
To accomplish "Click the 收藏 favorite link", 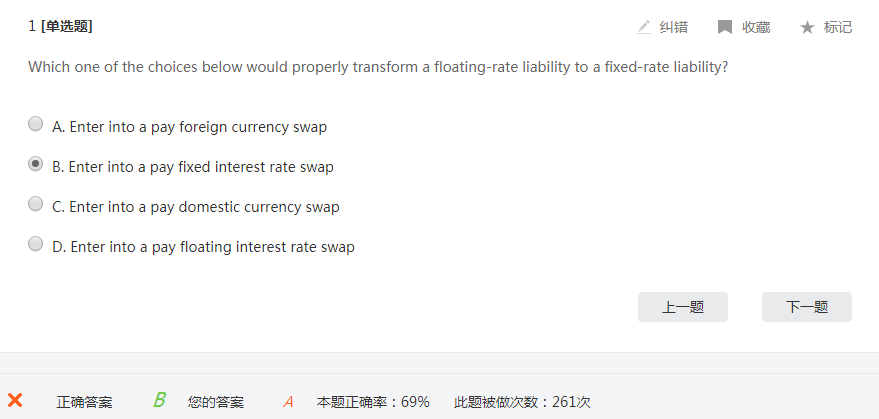I will [x=756, y=27].
